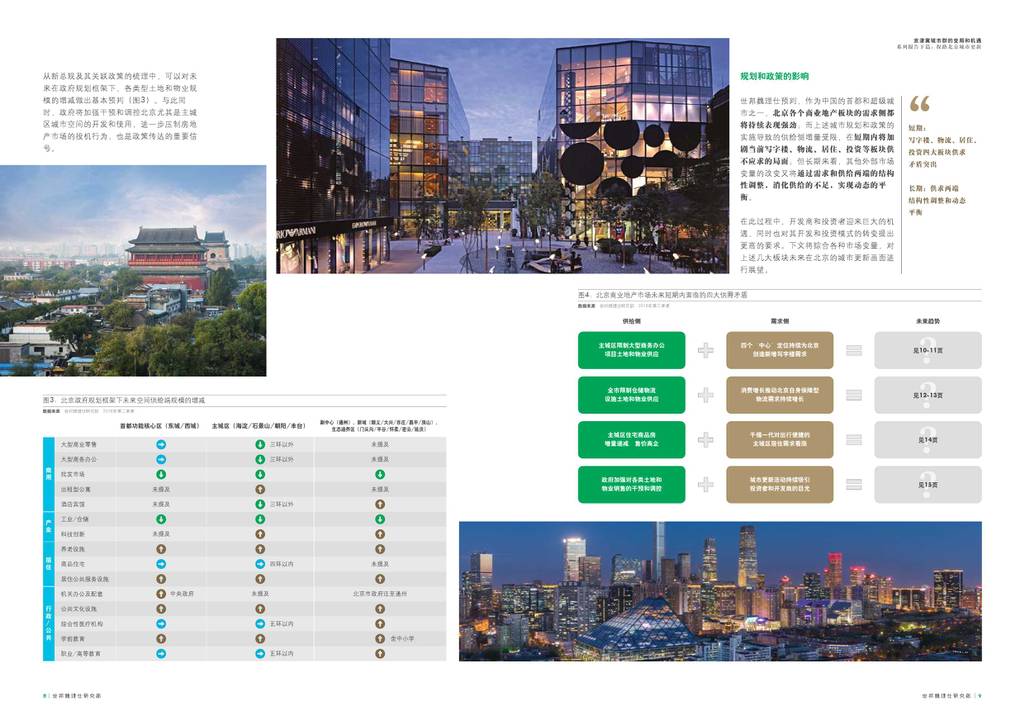Click the blue right arrow in 大型商业零售 row
Screen dimensions: 1024x725
[161, 444]
